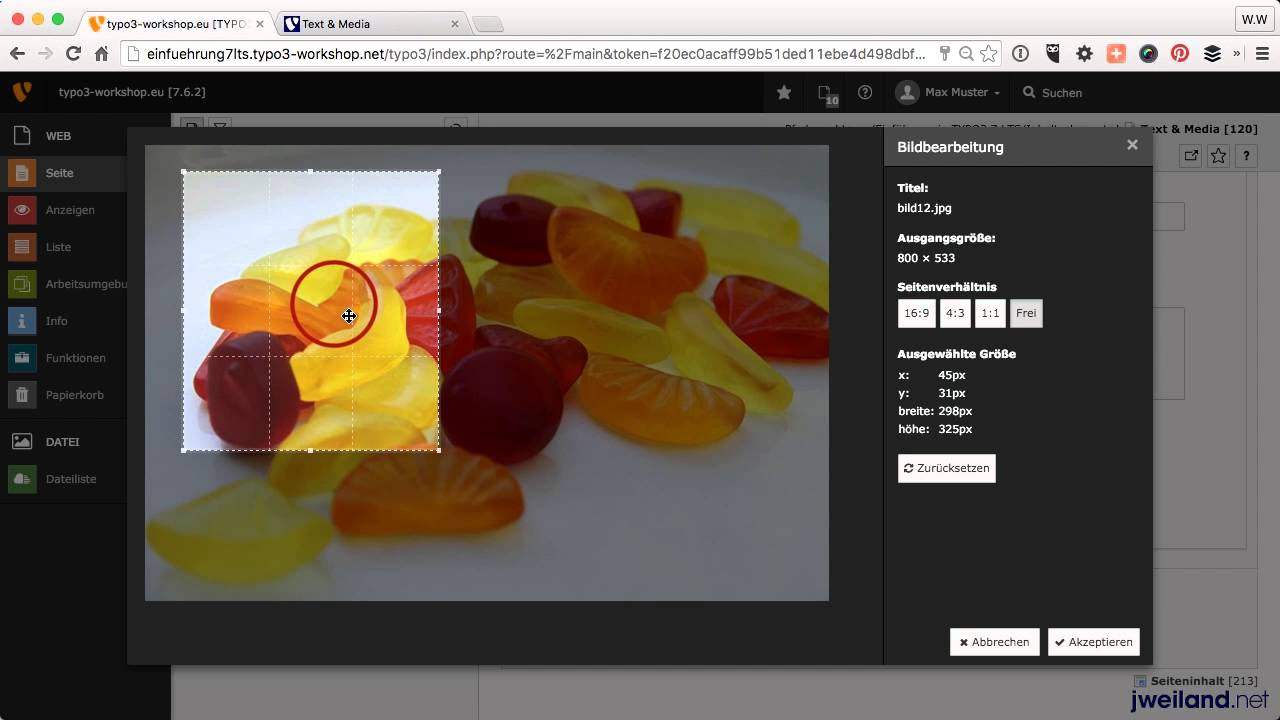Click the Liste module icon

coord(22,247)
